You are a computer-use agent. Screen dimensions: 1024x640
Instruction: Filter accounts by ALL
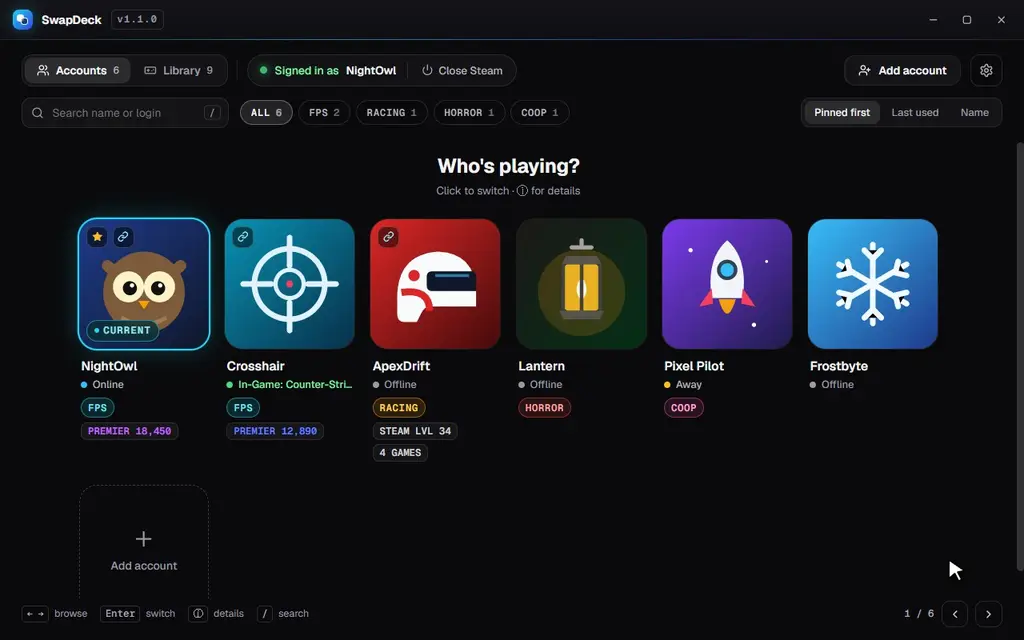266,112
